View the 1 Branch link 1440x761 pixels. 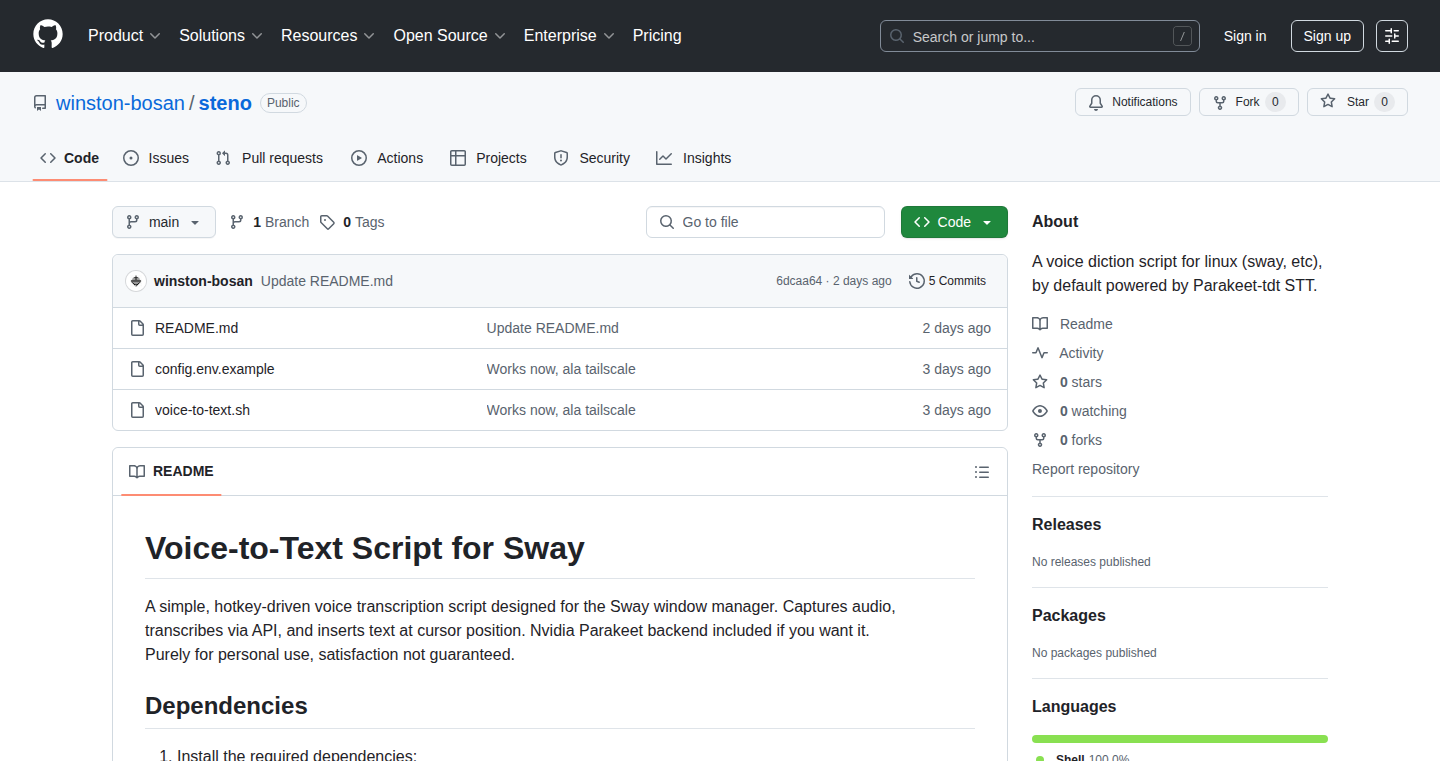[269, 222]
